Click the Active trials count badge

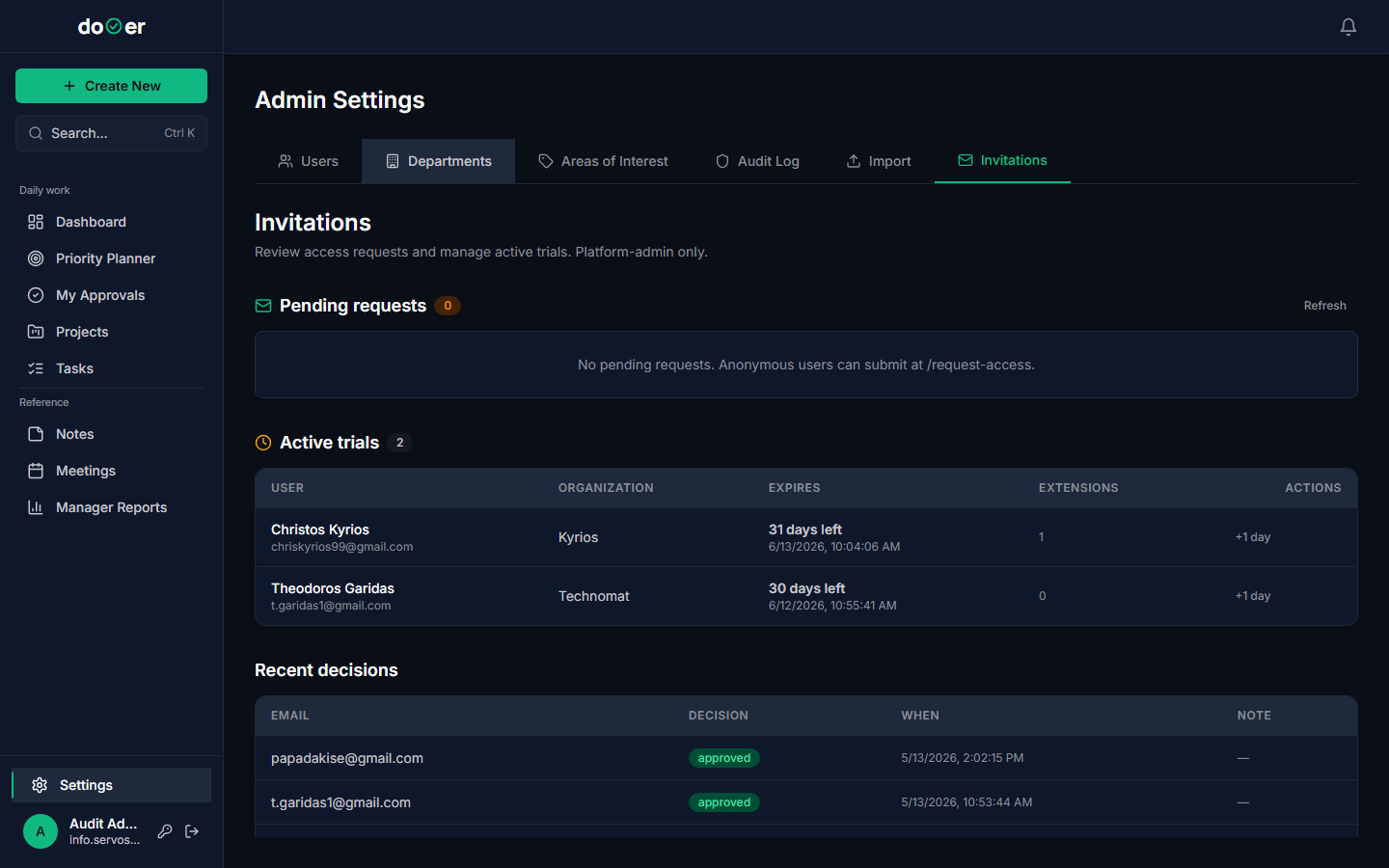[x=400, y=443]
